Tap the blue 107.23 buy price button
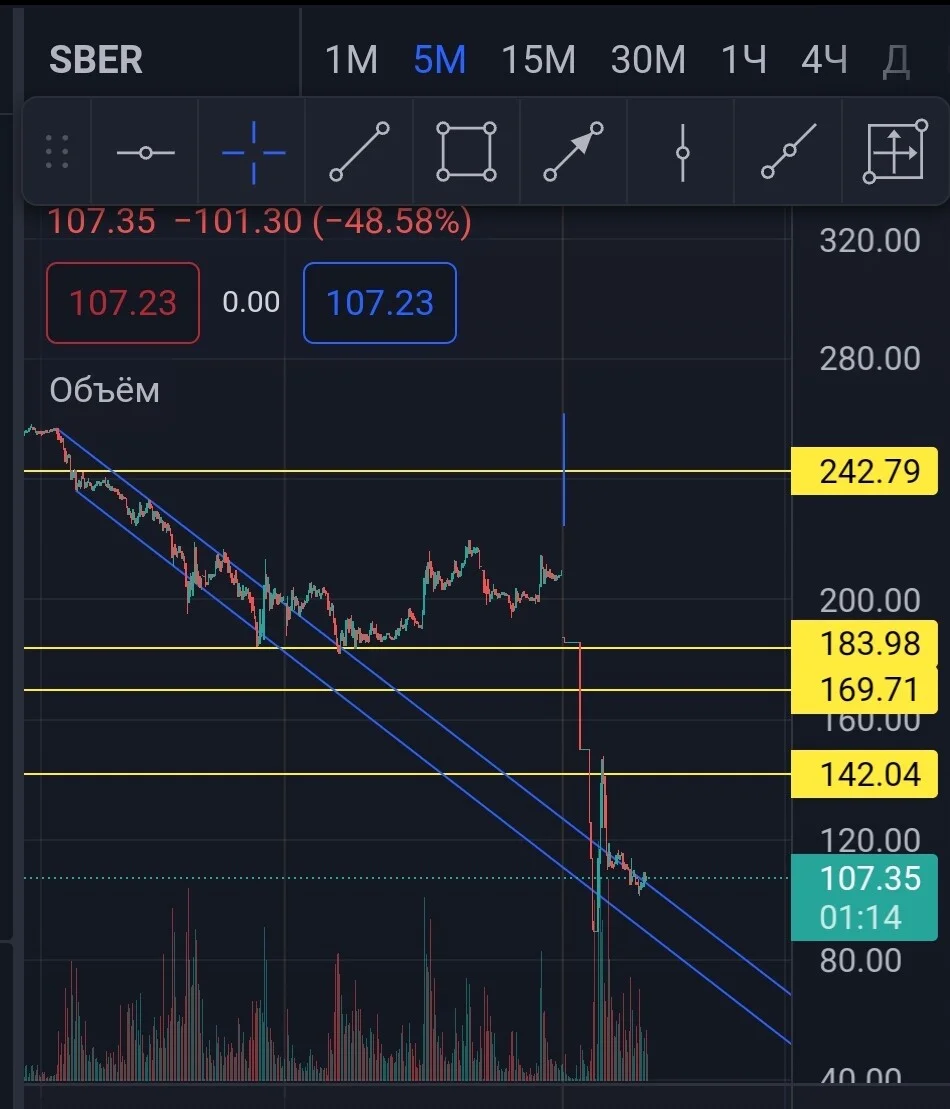The height and width of the screenshot is (1109, 950). tap(380, 303)
